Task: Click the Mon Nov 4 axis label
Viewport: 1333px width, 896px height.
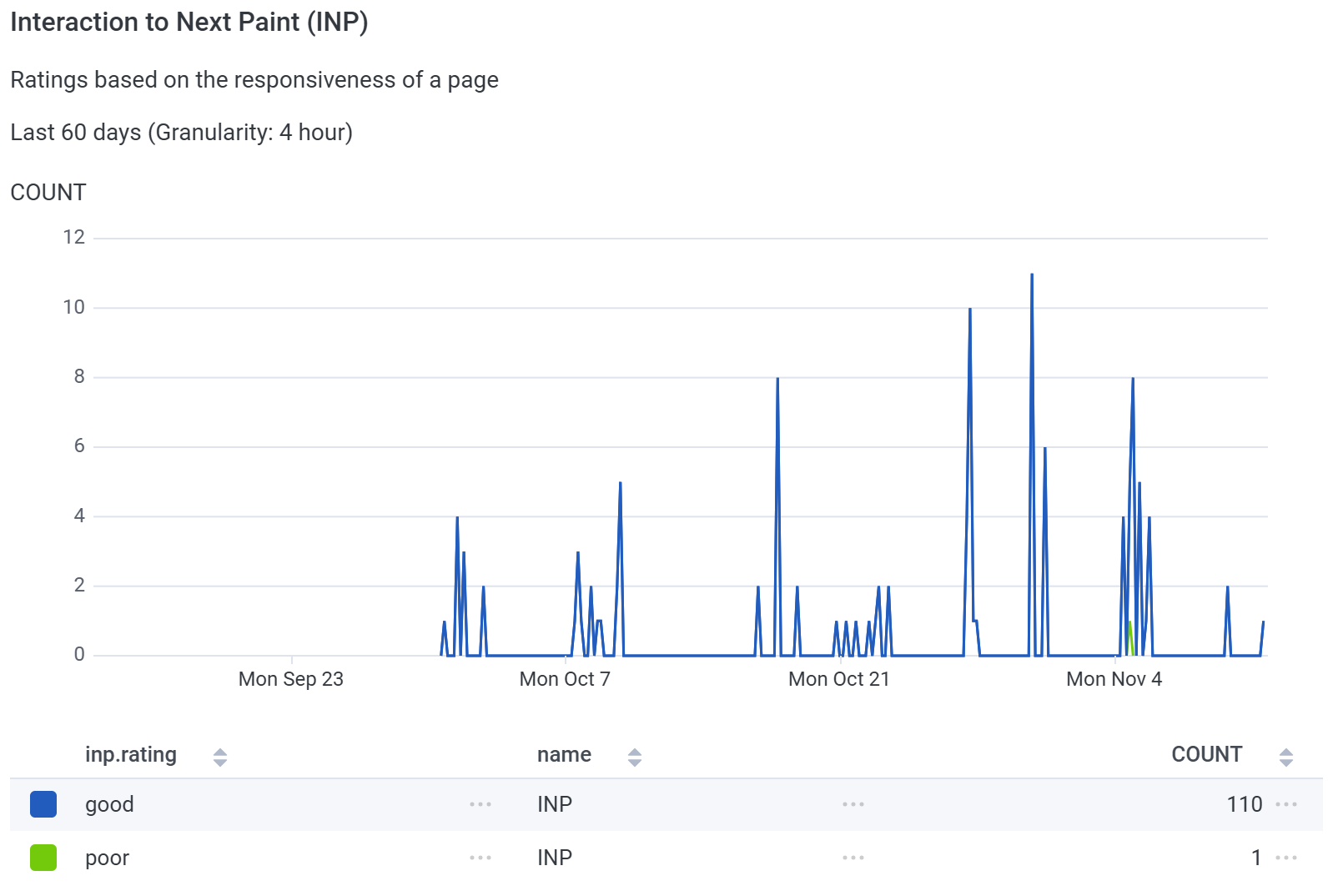Action: (x=1114, y=679)
